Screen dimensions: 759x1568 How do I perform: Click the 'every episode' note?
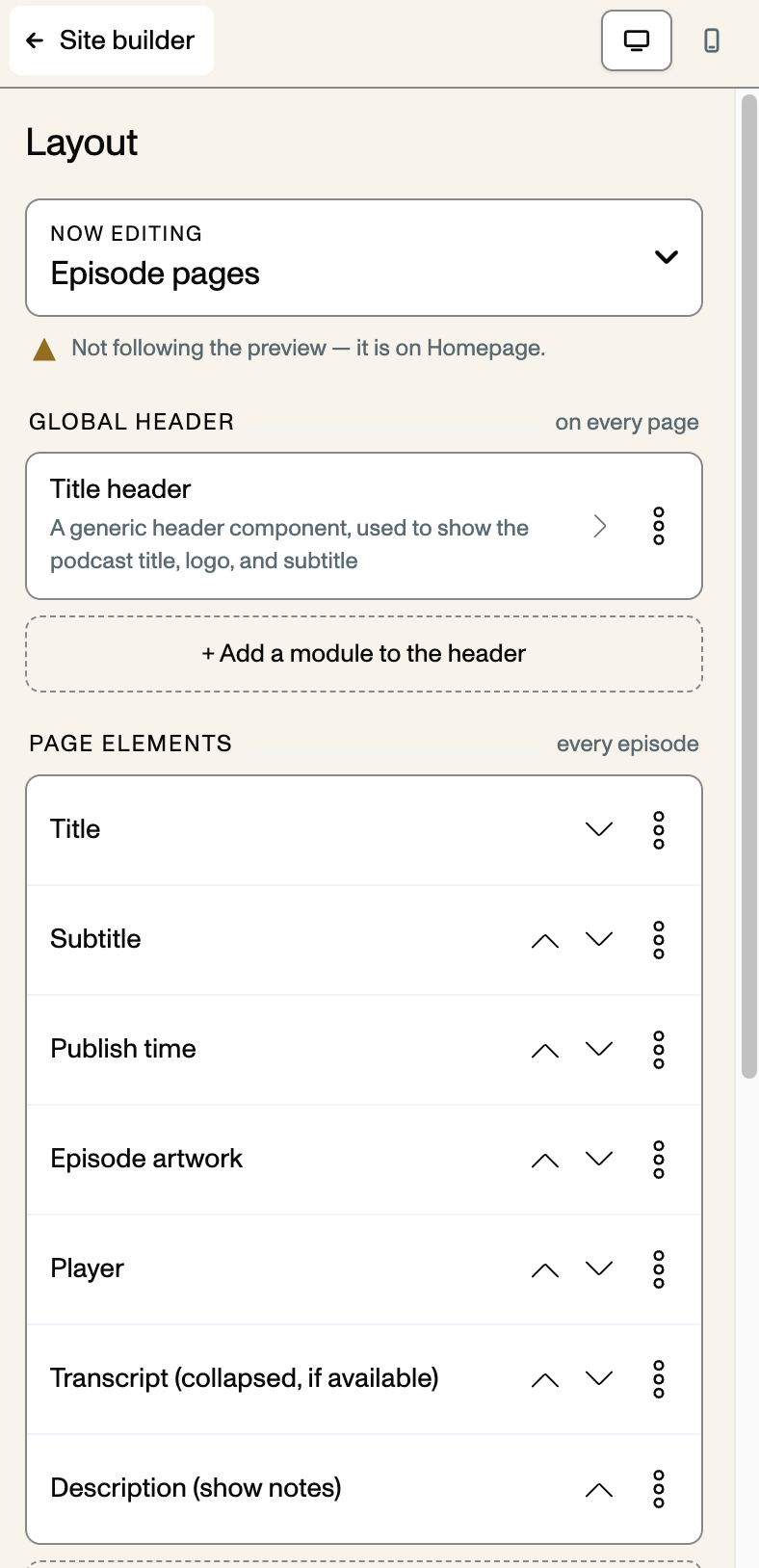point(628,745)
